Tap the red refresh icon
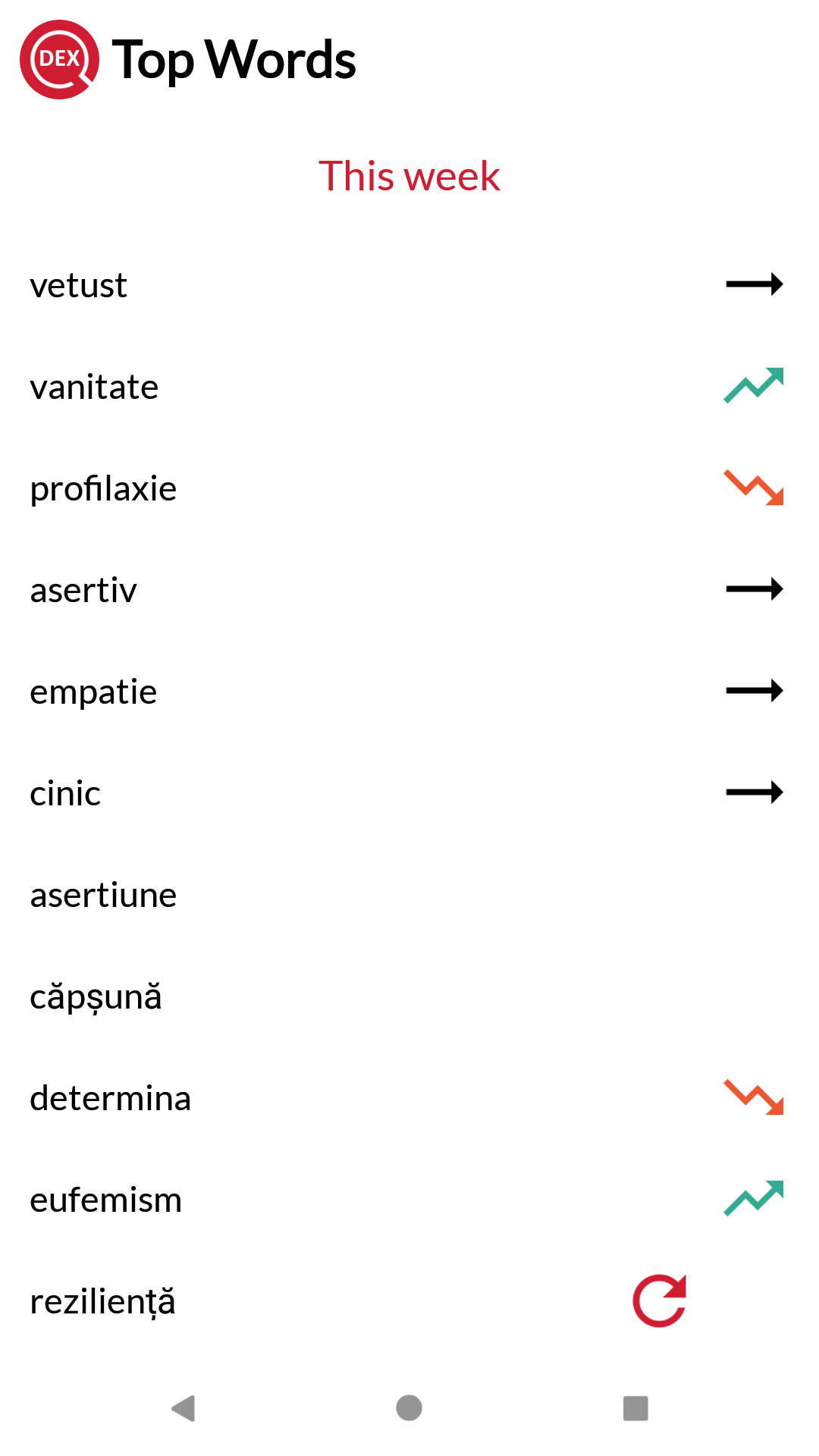 pos(660,1301)
